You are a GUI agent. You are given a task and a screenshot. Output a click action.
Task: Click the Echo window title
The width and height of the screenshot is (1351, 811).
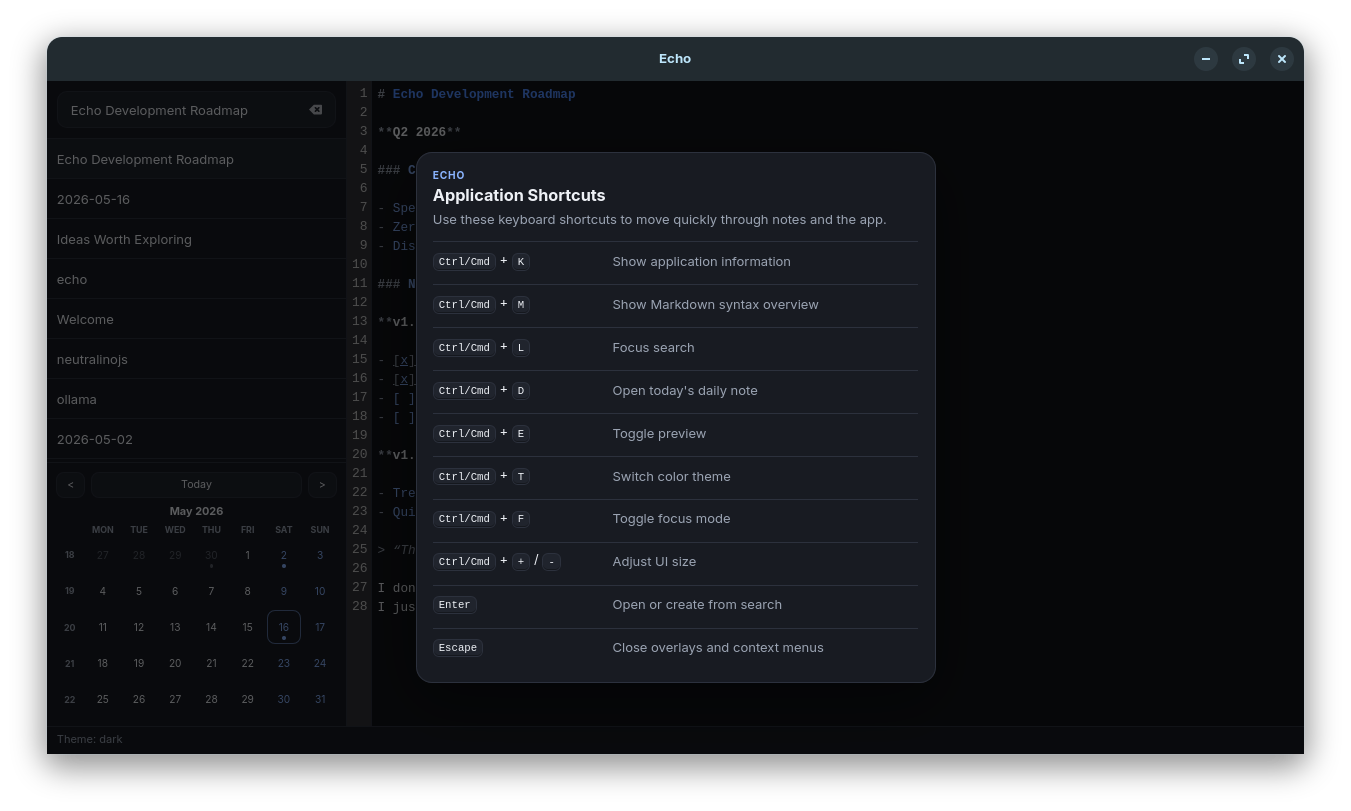point(675,59)
